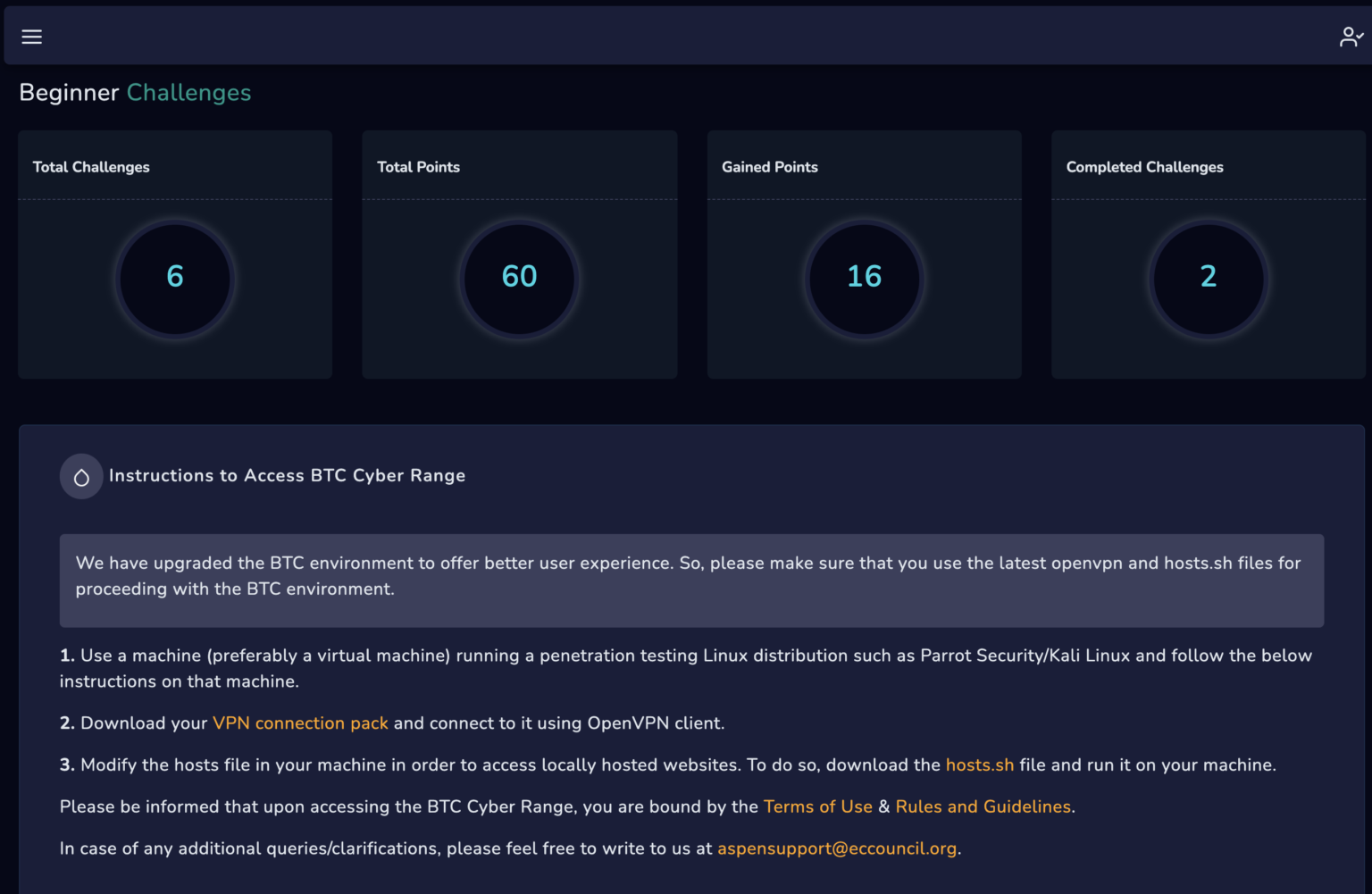Select the Completed Challenges card title

[x=1144, y=167]
